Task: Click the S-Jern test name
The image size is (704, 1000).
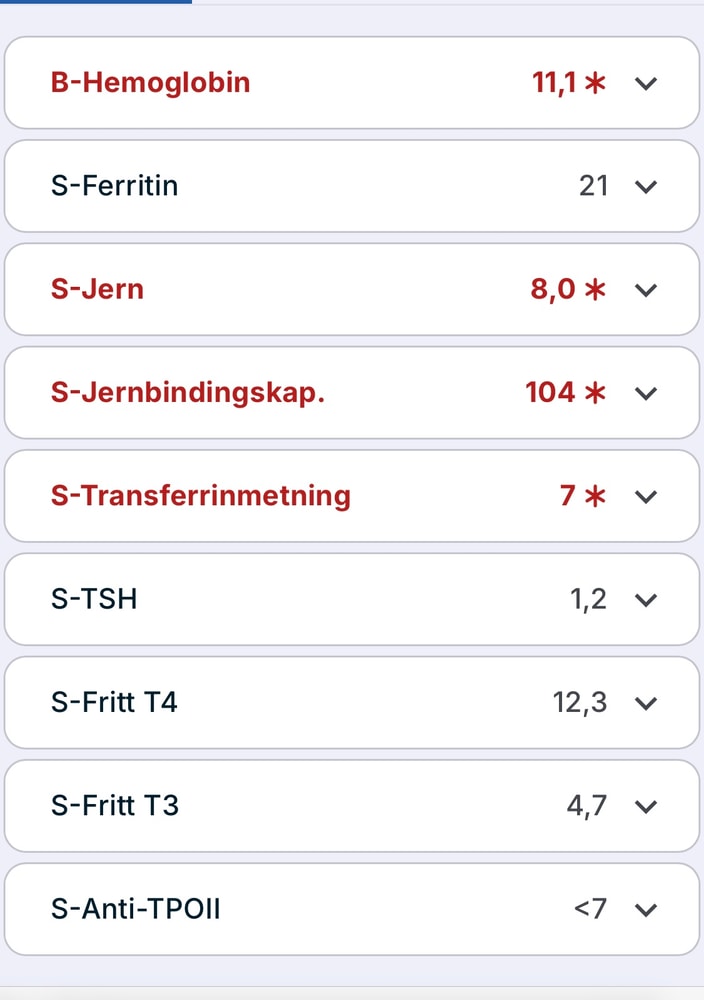Action: tap(97, 289)
